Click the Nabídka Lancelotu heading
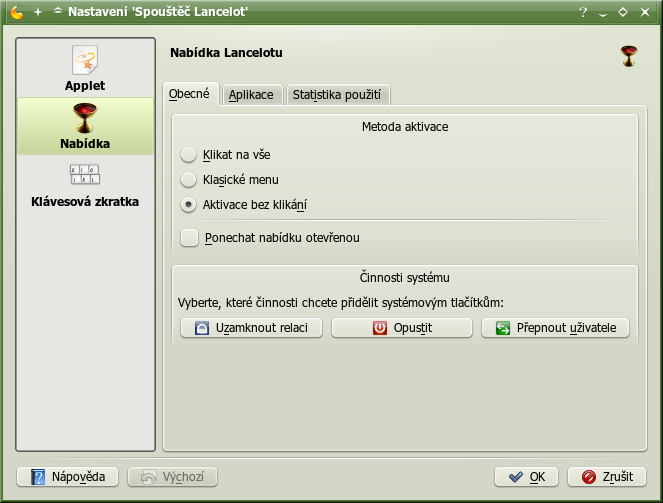The image size is (663, 503). tap(226, 53)
